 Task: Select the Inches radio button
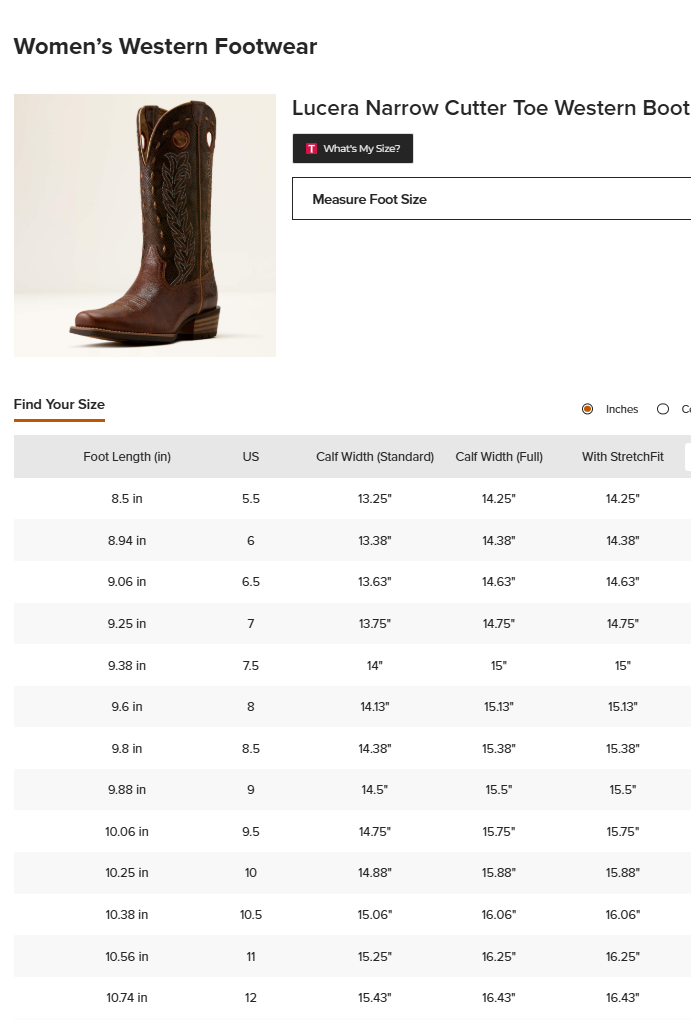(x=588, y=409)
